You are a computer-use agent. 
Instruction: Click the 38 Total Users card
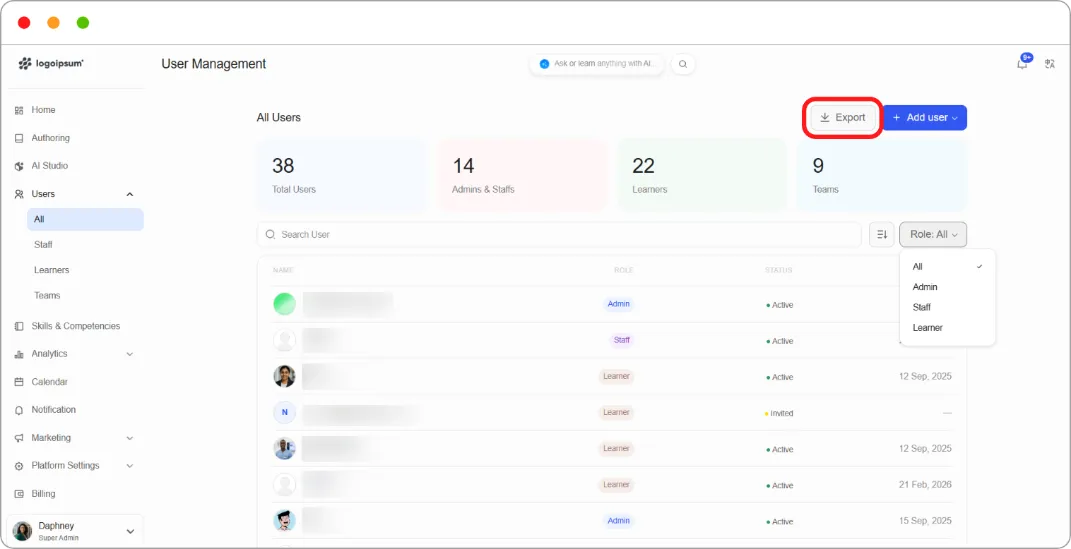342,175
